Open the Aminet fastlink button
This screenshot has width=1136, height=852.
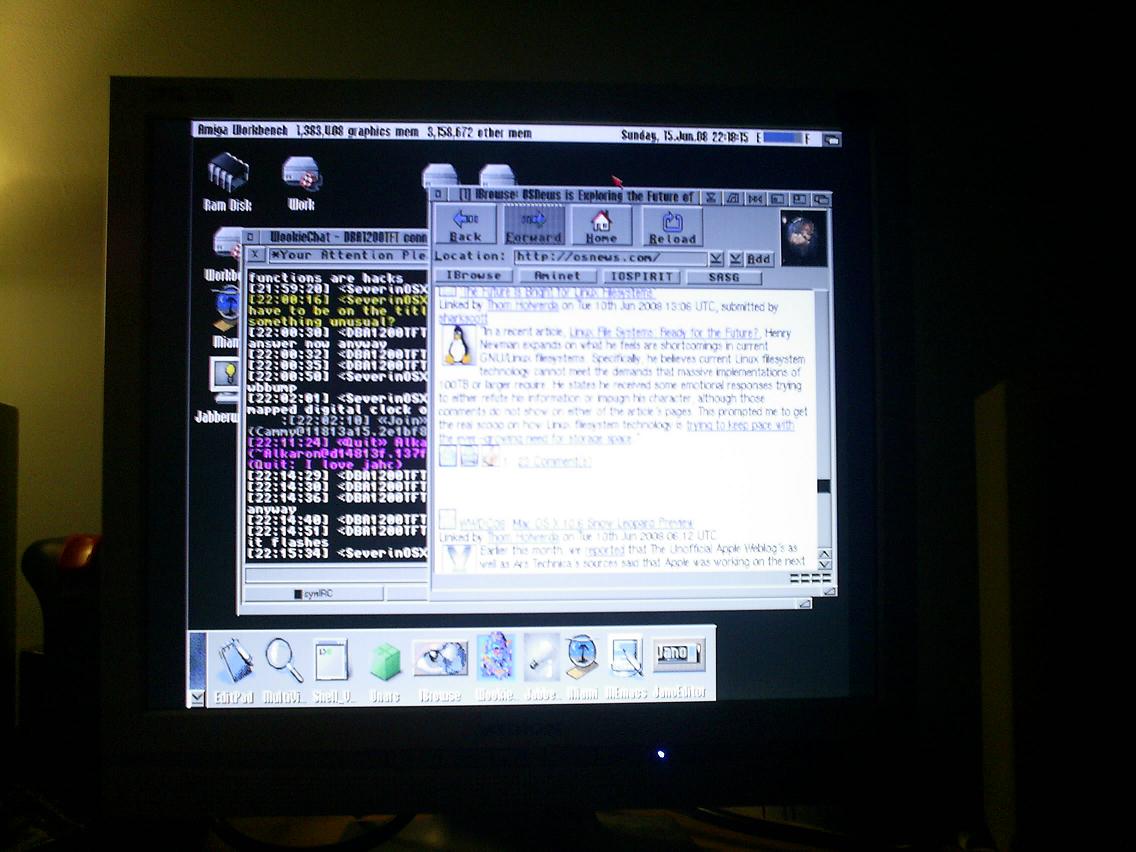(x=556, y=276)
